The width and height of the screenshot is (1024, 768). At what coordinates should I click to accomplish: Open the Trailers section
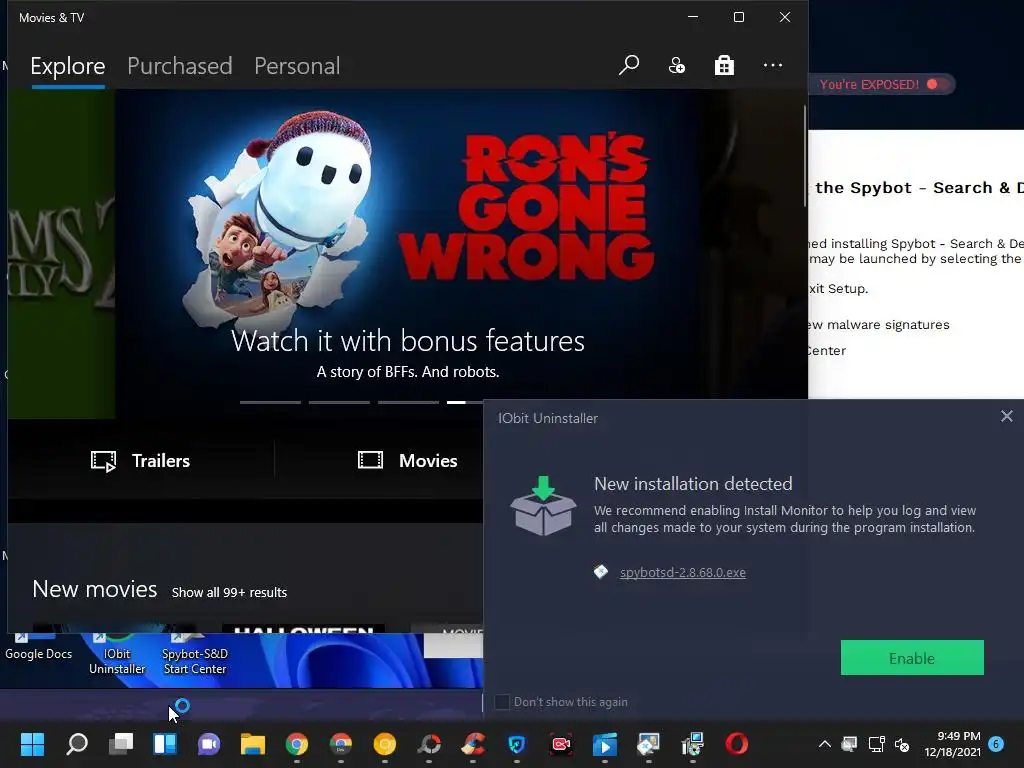coord(140,460)
